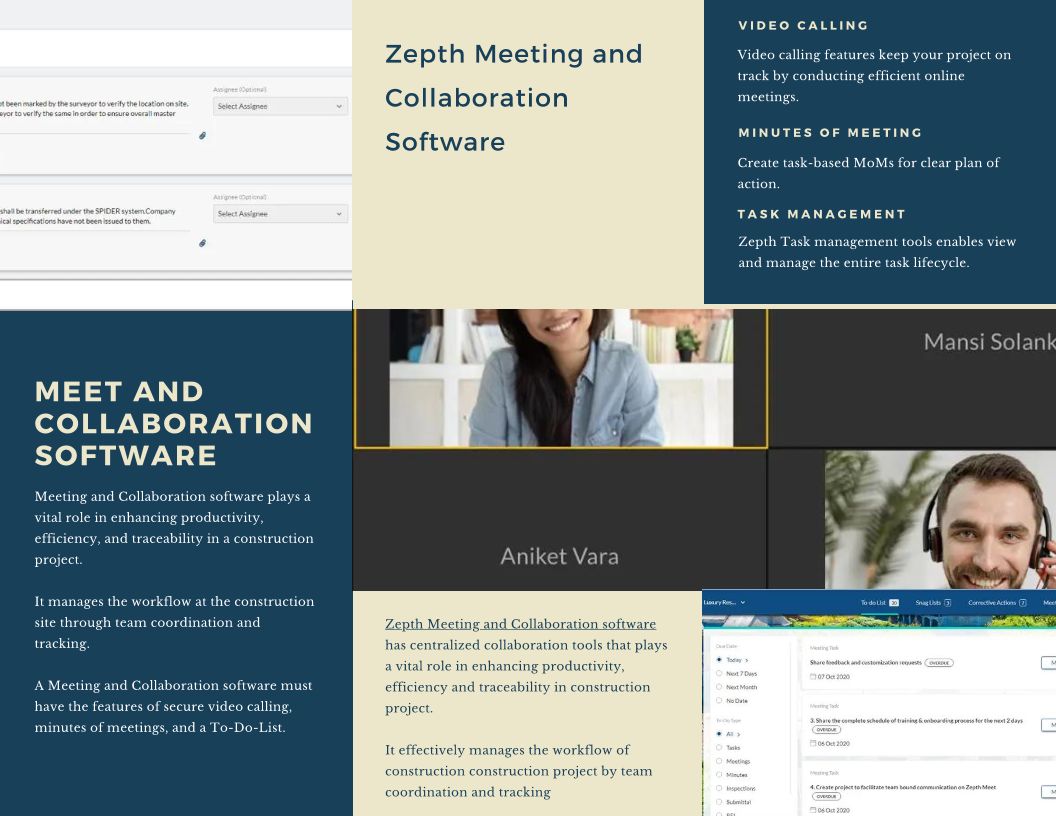Select the Minutes to-do type option
This screenshot has width=1056, height=816.
719,775
